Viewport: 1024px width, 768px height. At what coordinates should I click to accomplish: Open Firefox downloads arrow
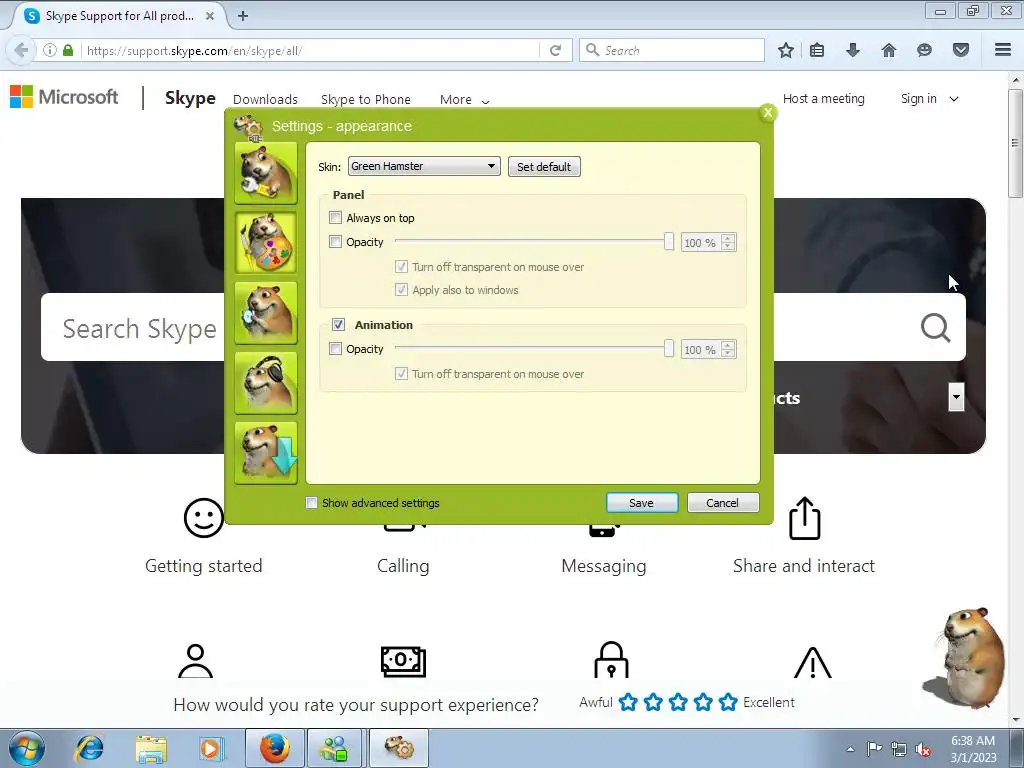tap(853, 50)
